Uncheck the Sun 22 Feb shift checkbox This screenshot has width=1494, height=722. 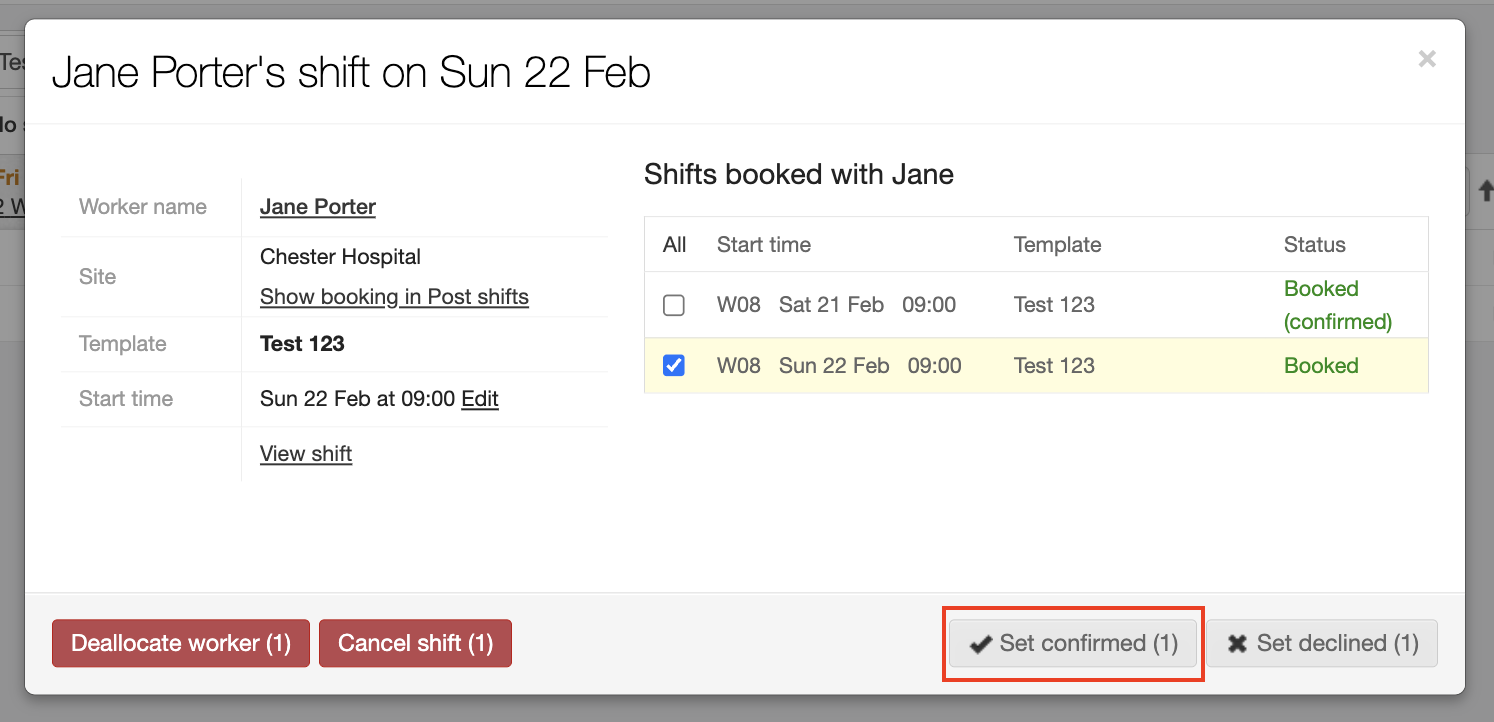click(x=673, y=365)
